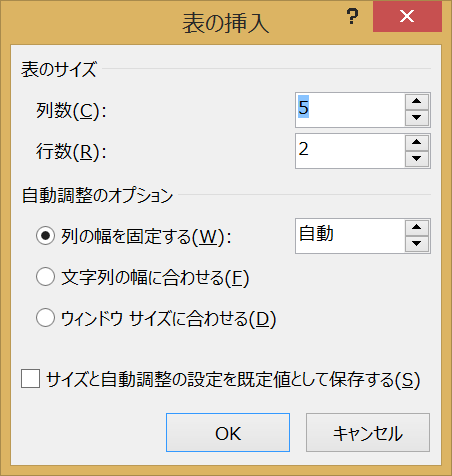The width and height of the screenshot is (452, 476).
Task: Click the 行数 input field showing 2
Action: (x=350, y=151)
